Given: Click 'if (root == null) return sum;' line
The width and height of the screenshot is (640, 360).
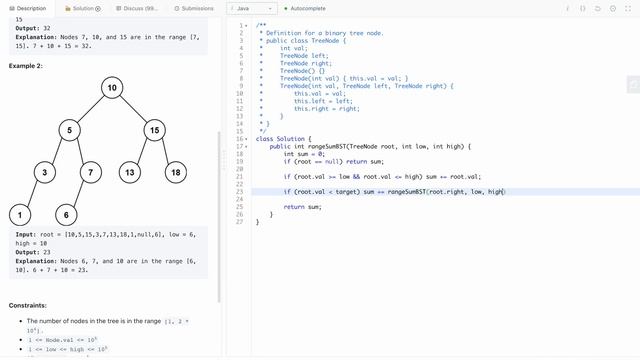Looking at the screenshot, I should (334, 162).
